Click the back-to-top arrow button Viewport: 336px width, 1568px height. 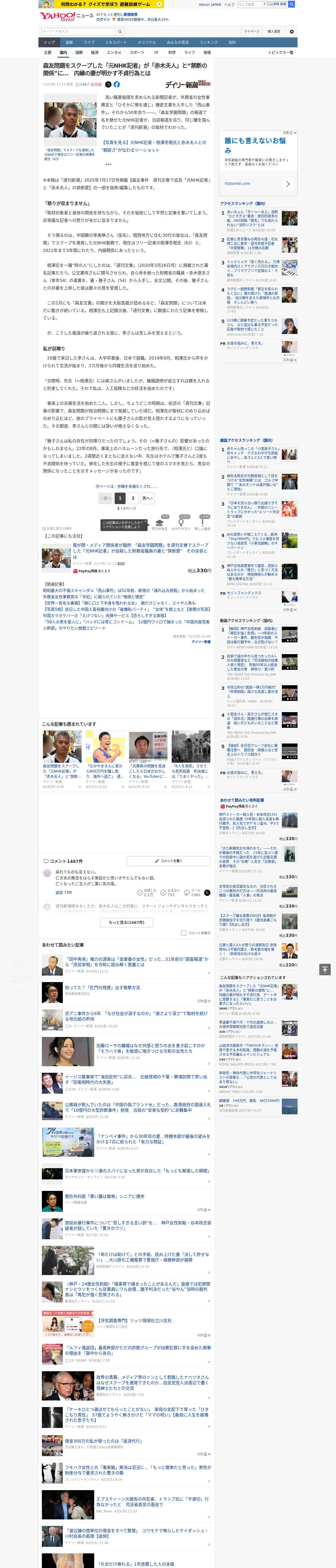[x=324, y=969]
